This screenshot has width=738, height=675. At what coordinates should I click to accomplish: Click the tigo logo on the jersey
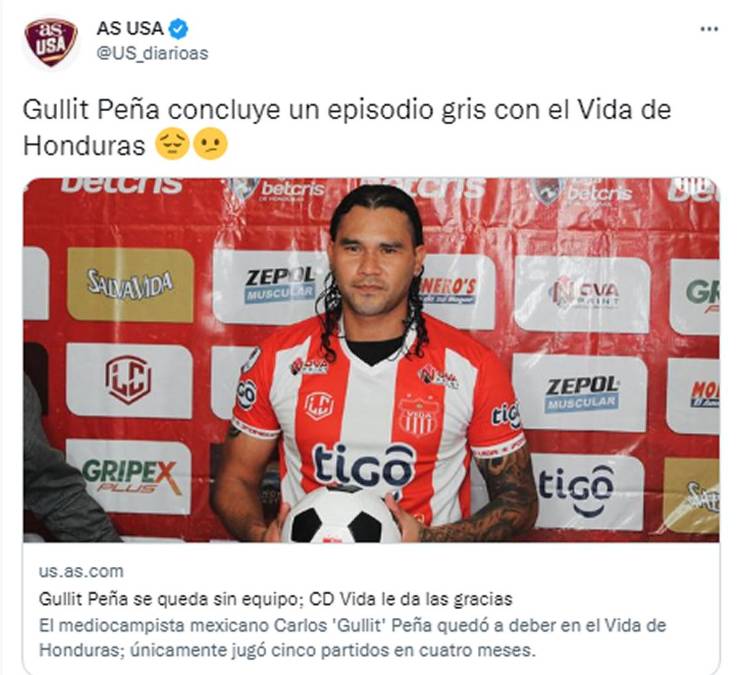(x=364, y=466)
